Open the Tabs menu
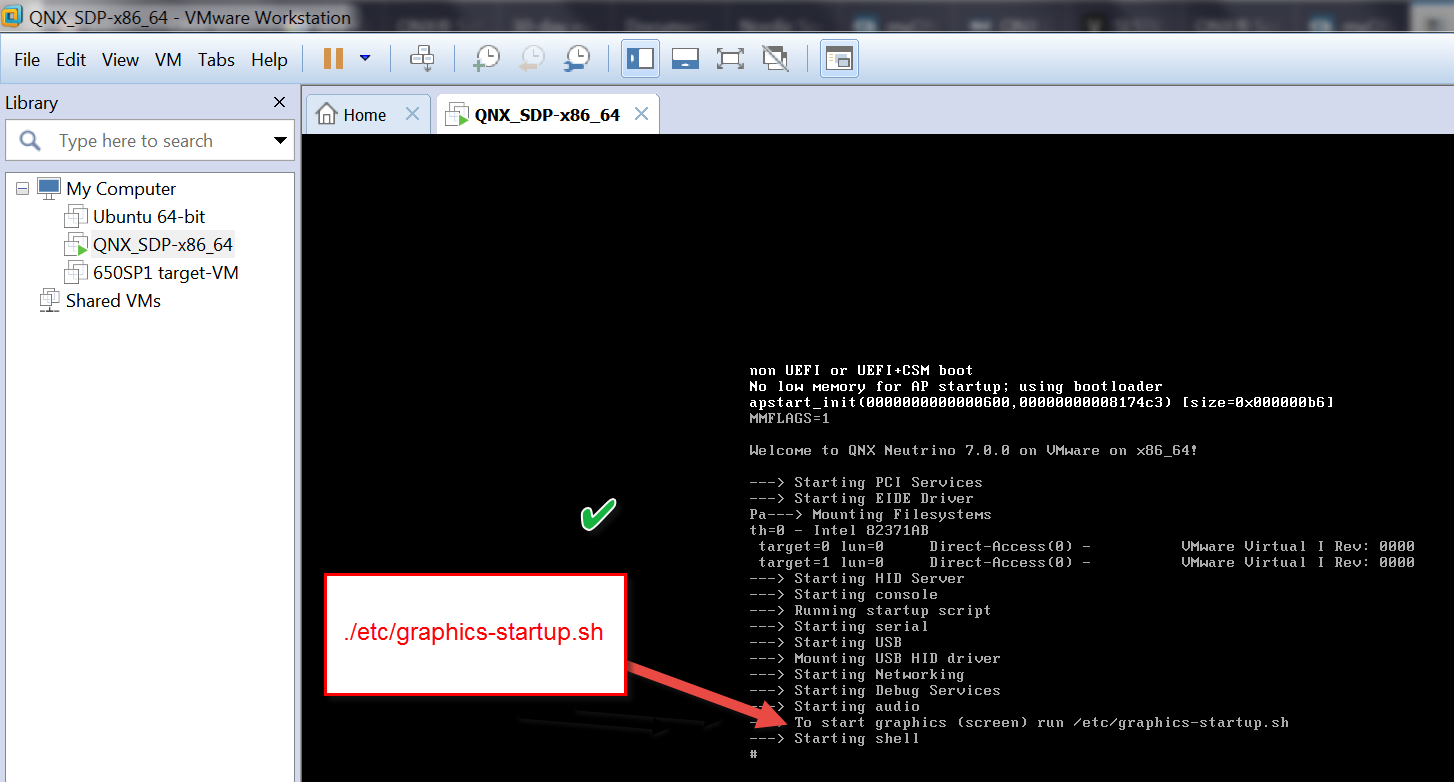This screenshot has height=782, width=1454. 216,60
